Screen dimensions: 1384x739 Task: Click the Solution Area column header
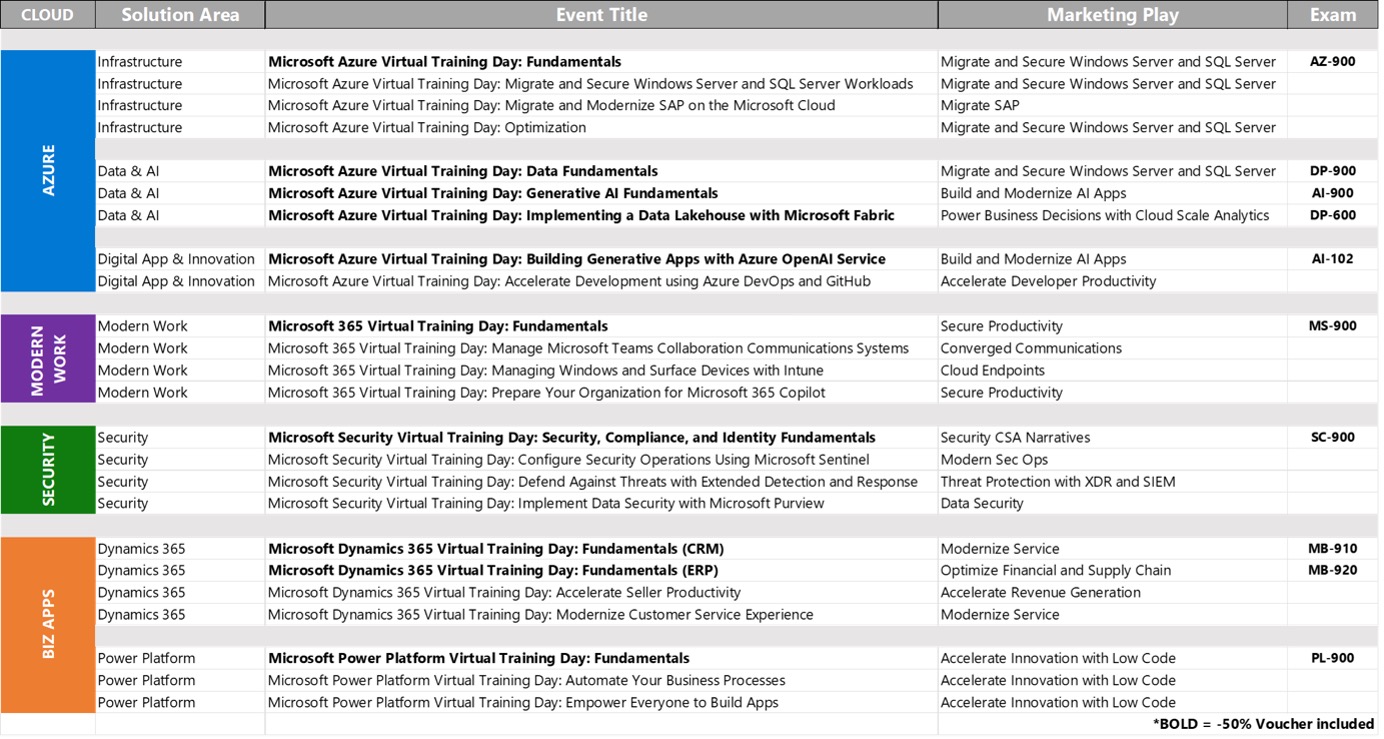[x=179, y=14]
